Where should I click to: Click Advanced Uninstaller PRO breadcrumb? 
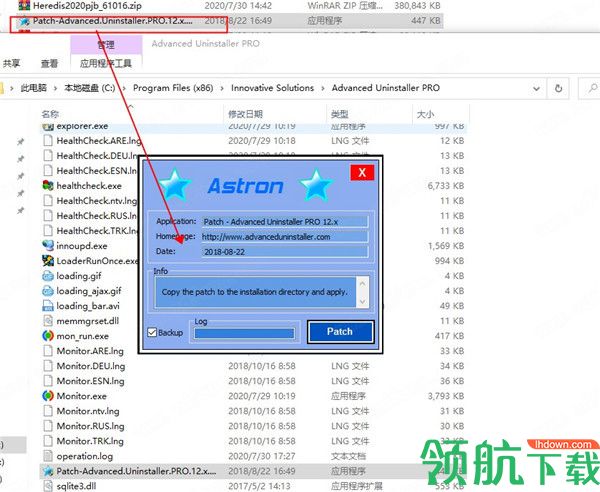(386, 88)
